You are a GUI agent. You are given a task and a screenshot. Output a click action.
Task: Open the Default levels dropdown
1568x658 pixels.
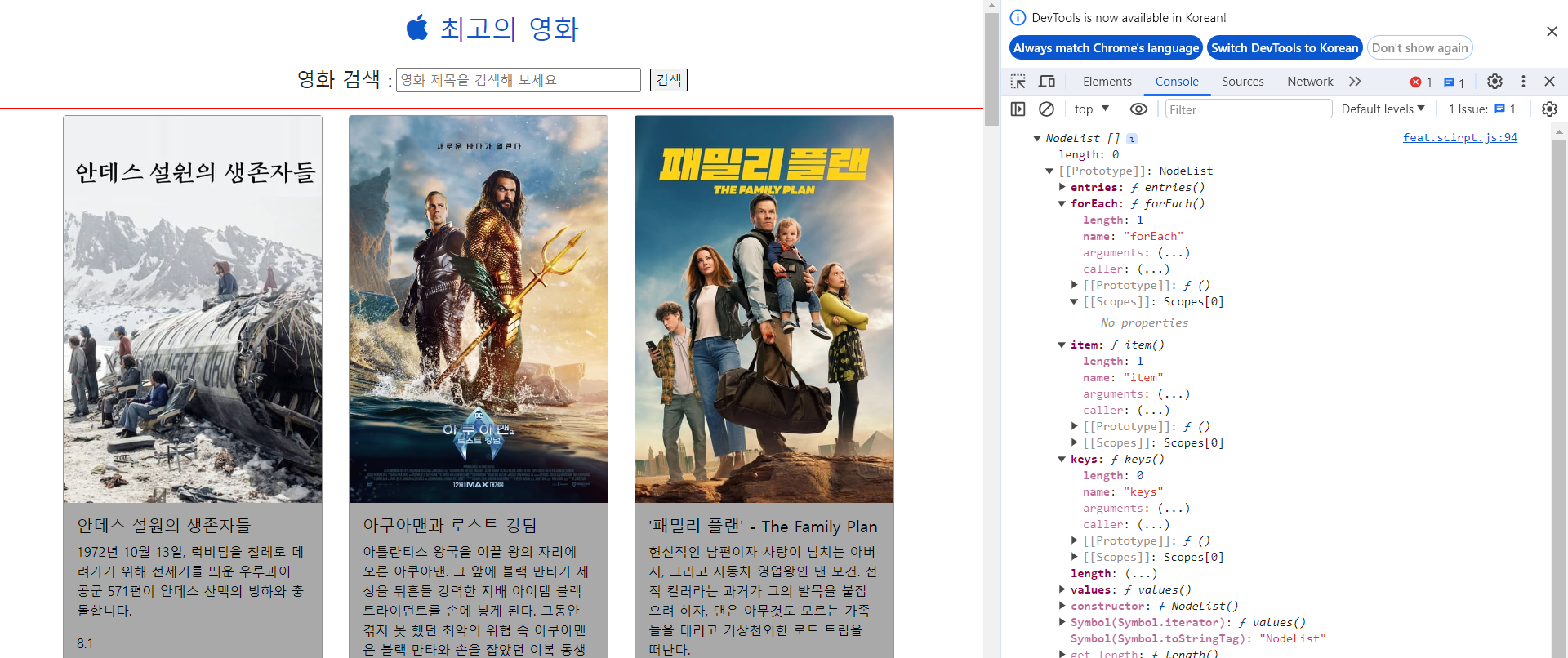coord(1383,109)
